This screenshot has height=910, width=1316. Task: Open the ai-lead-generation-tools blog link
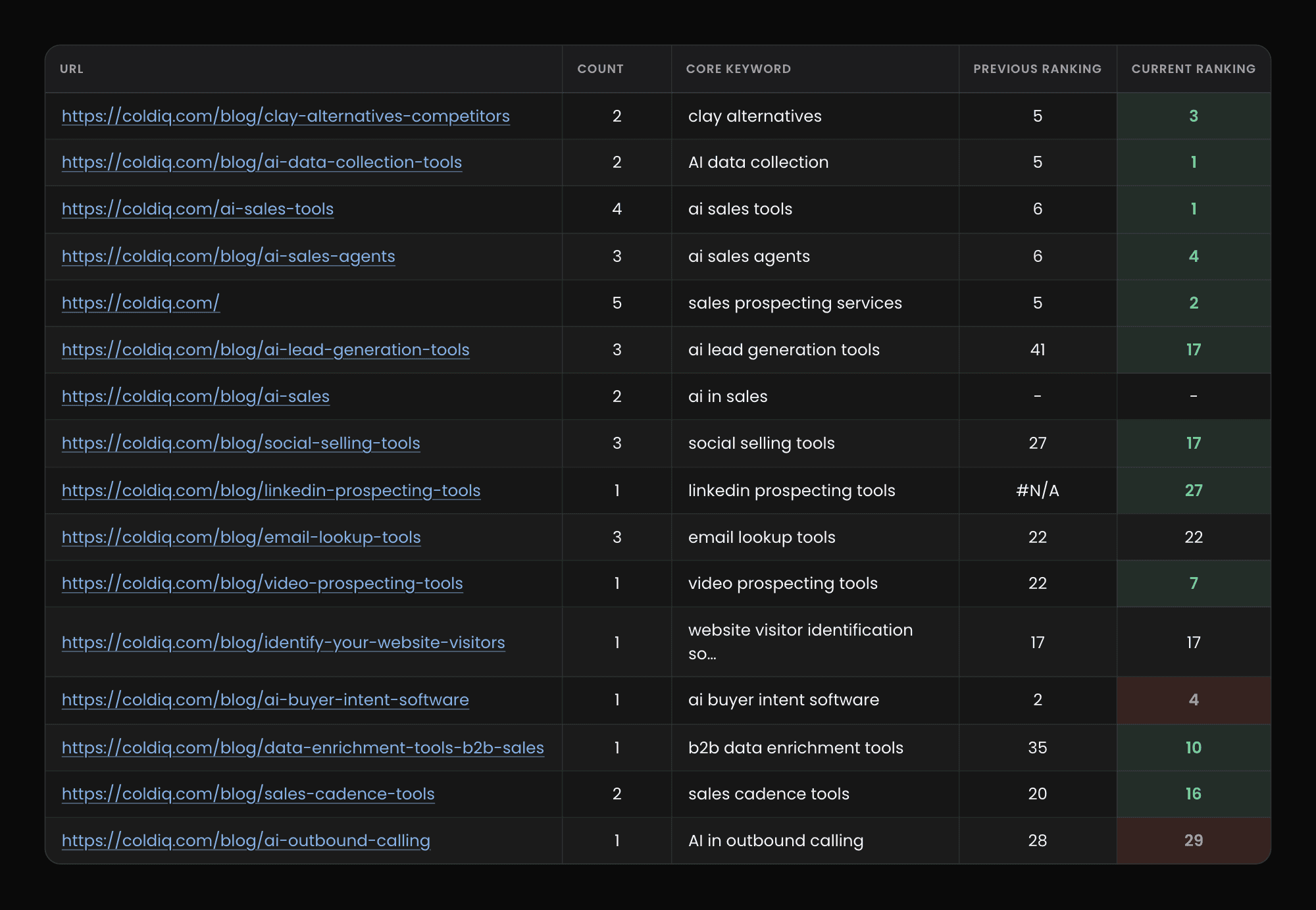tap(266, 350)
